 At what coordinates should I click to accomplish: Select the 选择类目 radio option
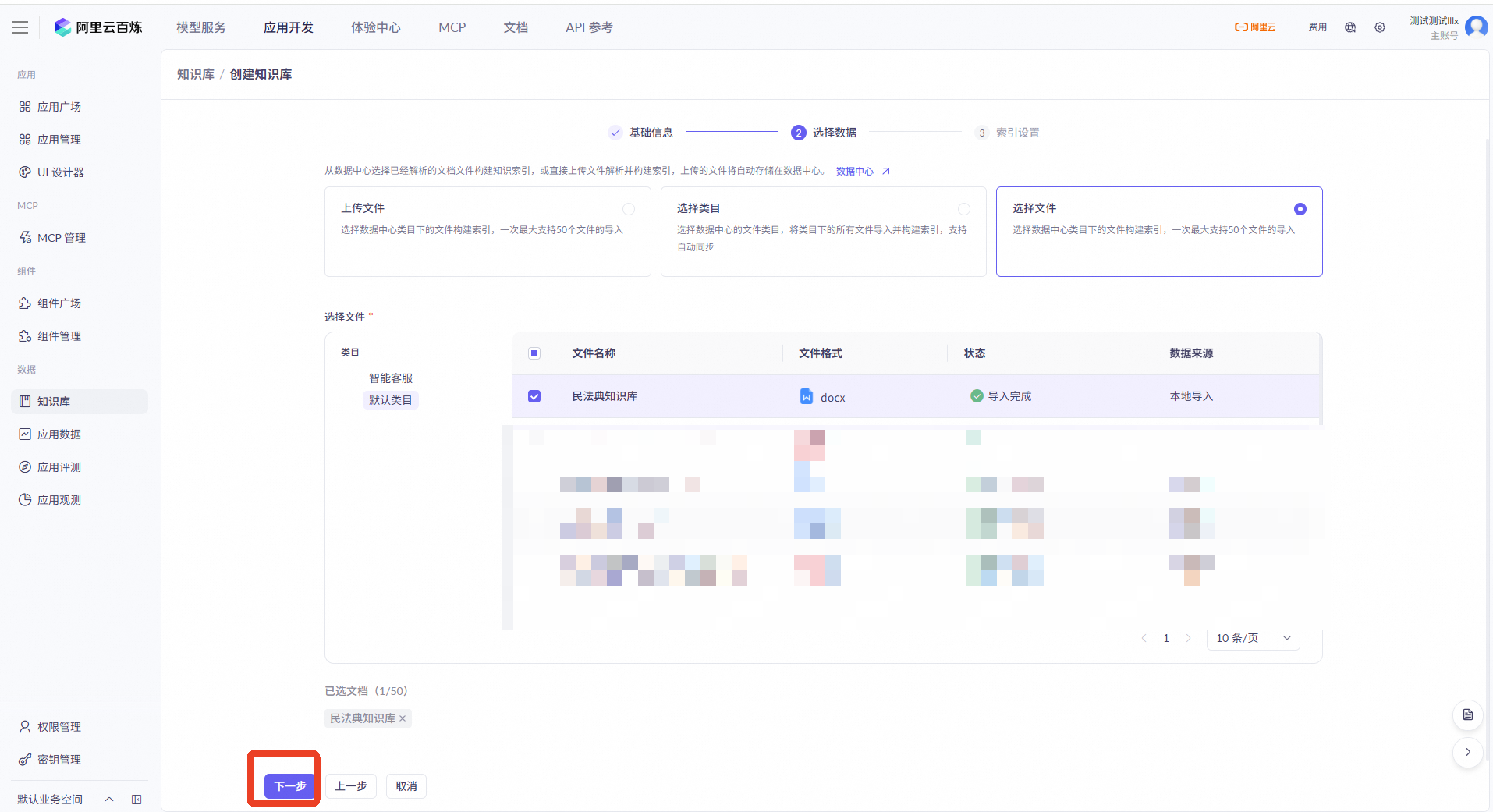(964, 209)
